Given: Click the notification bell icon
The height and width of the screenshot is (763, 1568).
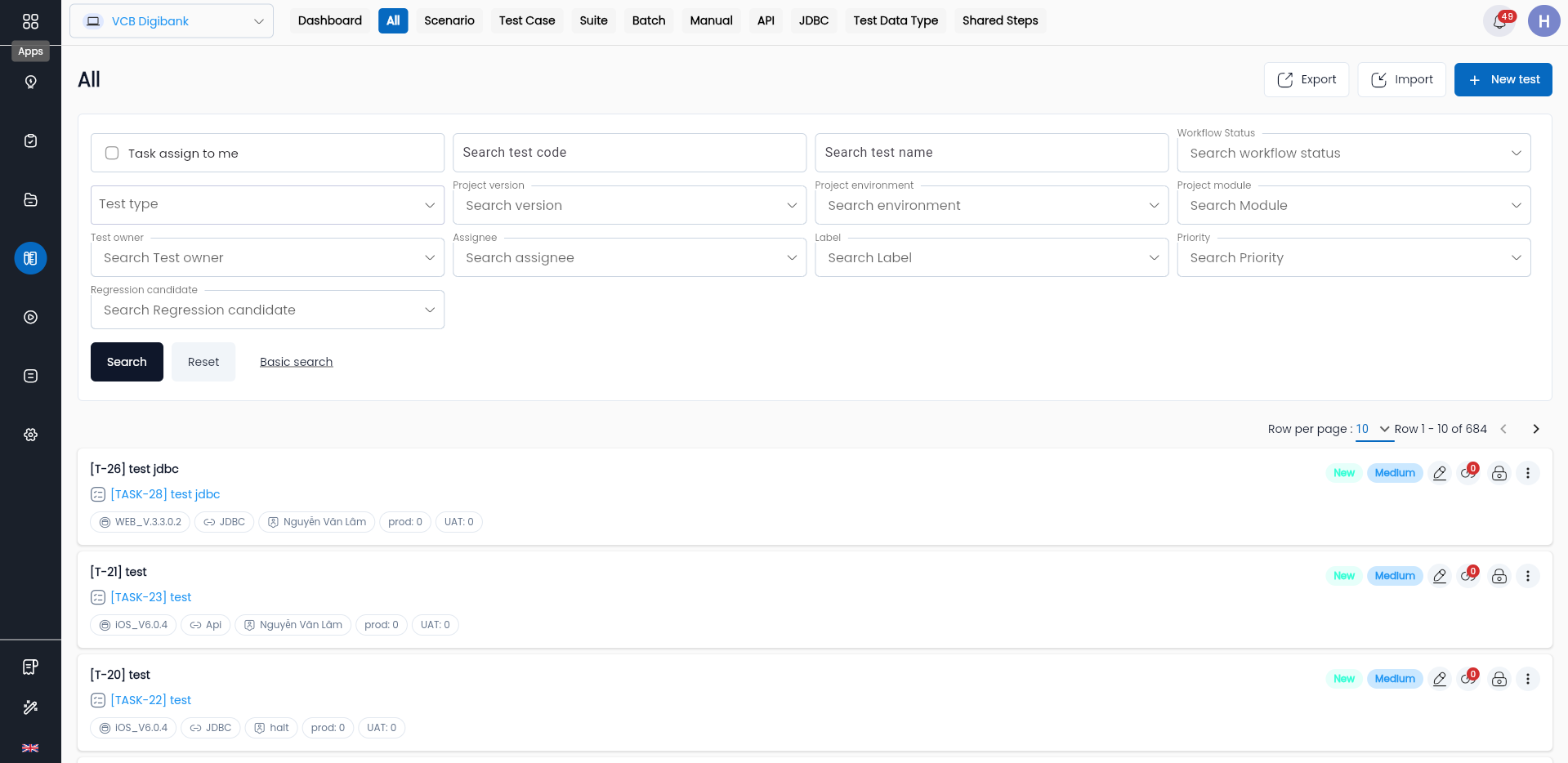Looking at the screenshot, I should (1499, 21).
